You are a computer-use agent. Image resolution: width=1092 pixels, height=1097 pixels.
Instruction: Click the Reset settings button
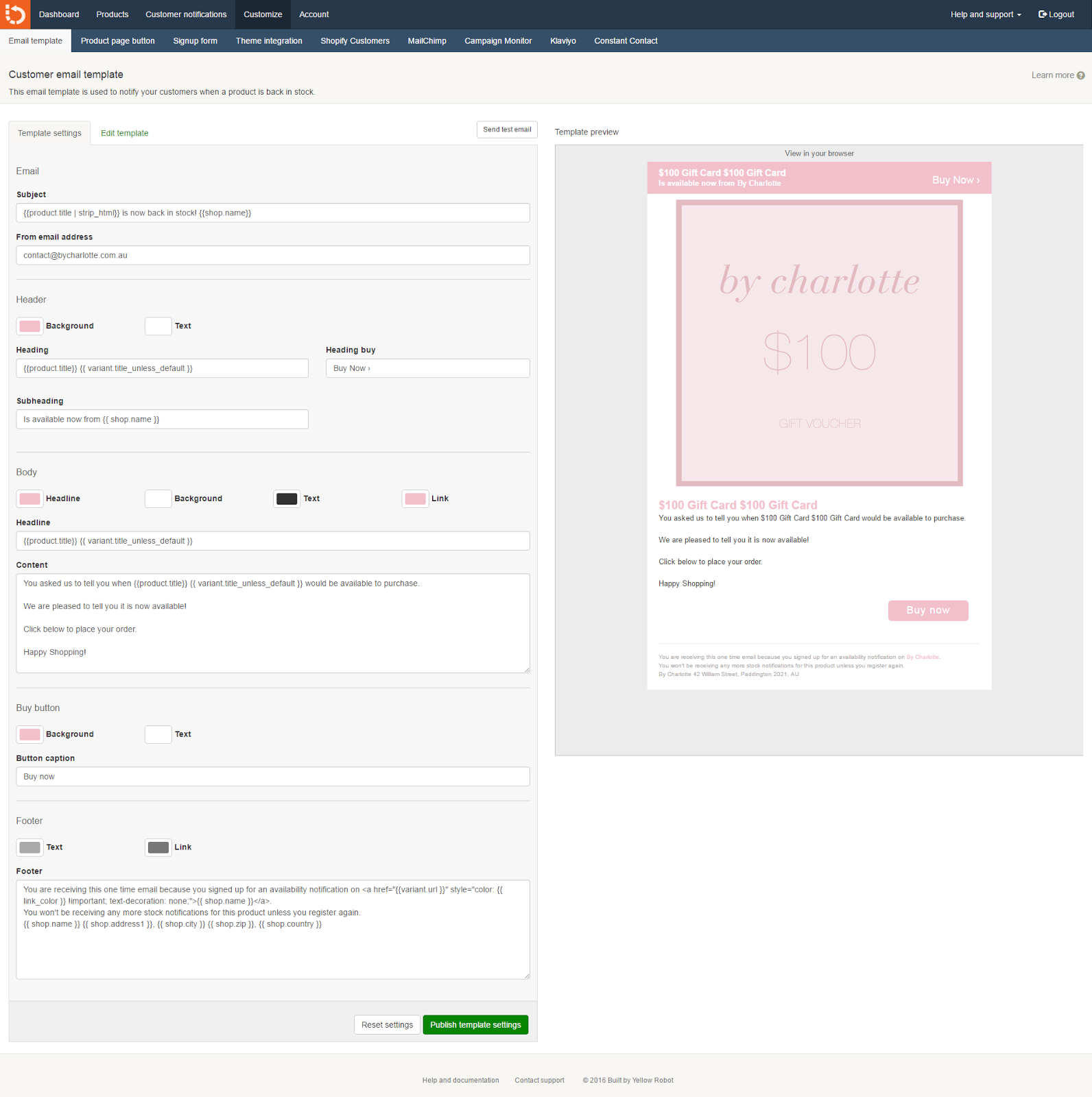387,1025
